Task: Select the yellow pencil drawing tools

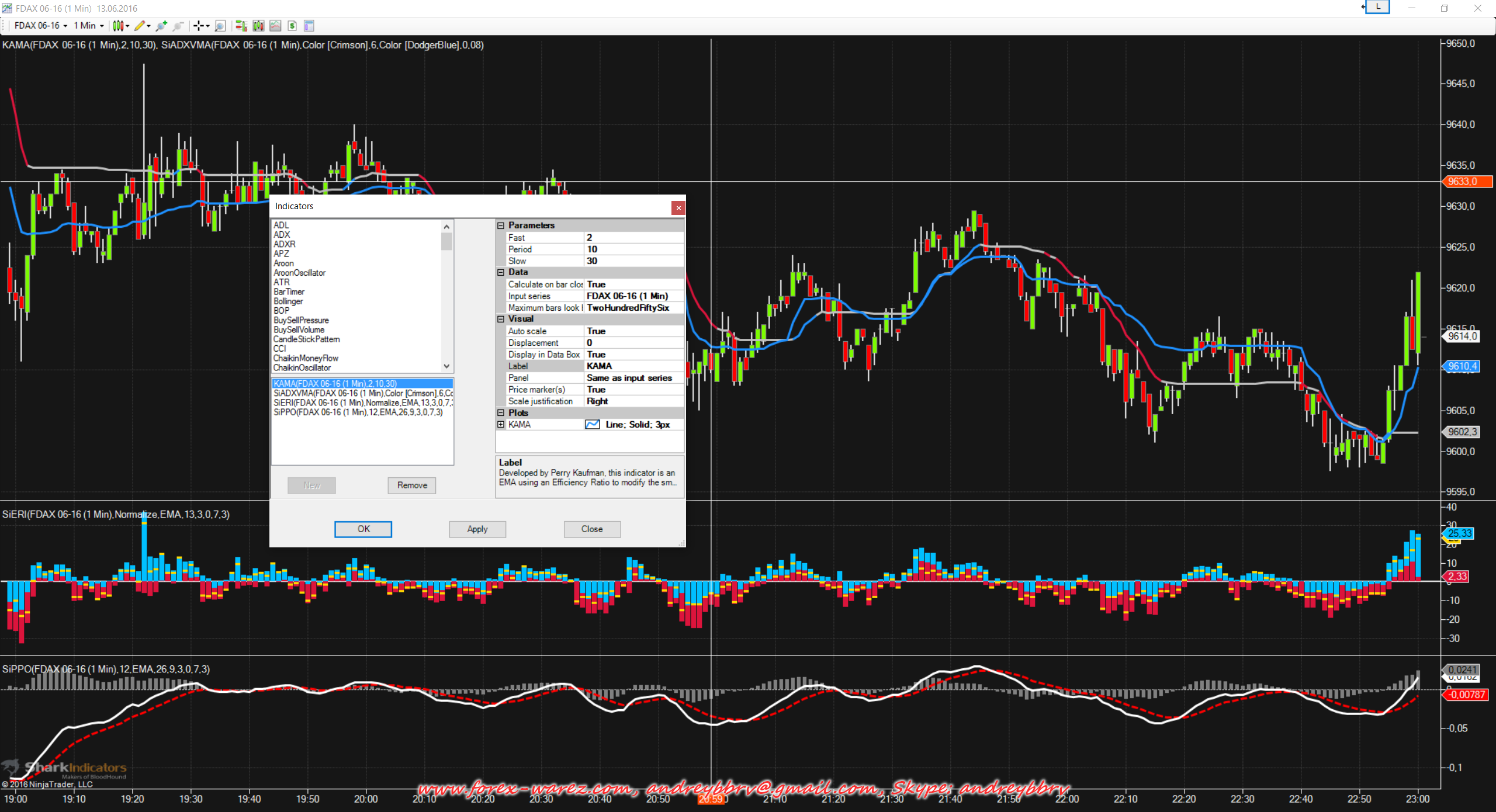Action: coord(140,26)
